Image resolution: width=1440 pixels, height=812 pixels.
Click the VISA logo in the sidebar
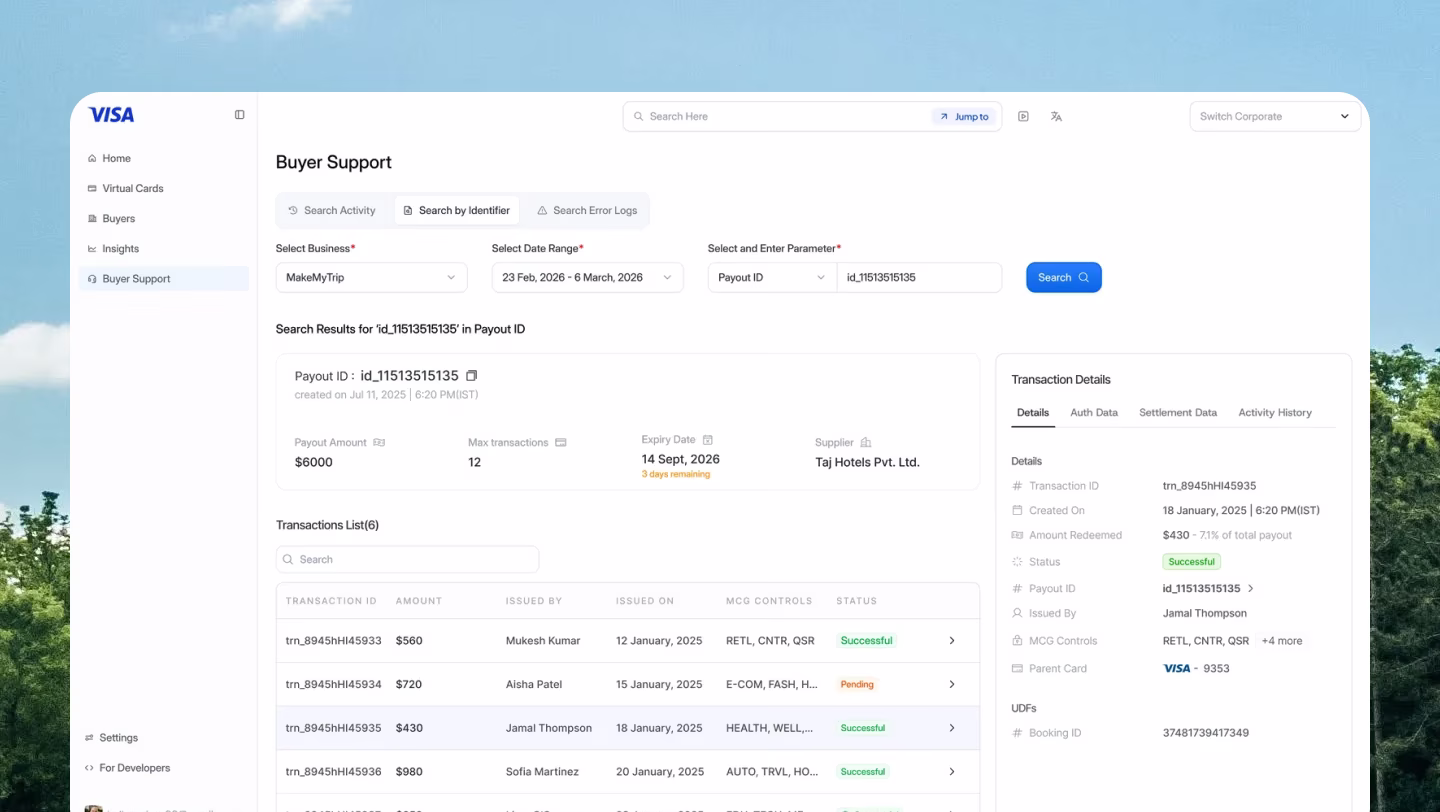[111, 115]
